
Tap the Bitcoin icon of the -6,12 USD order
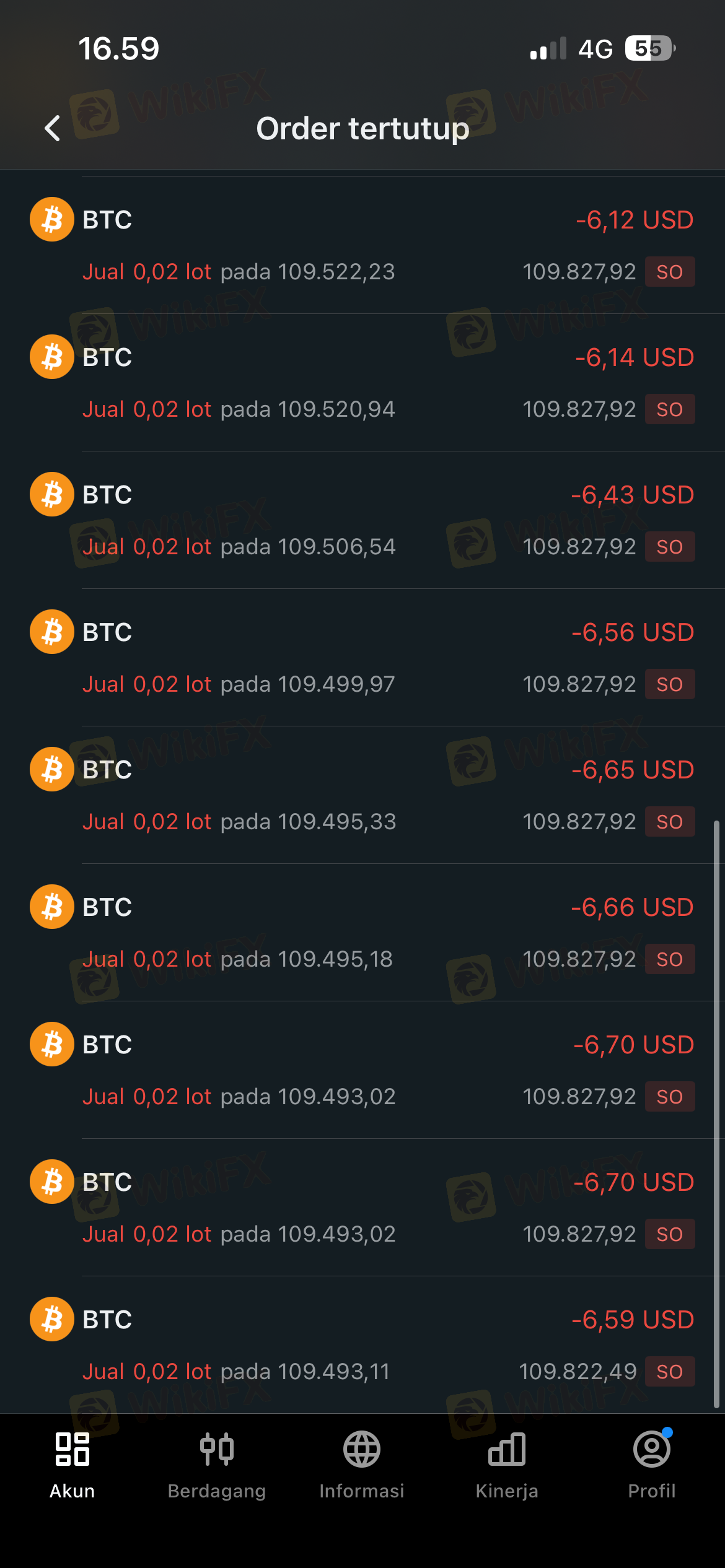coord(52,219)
